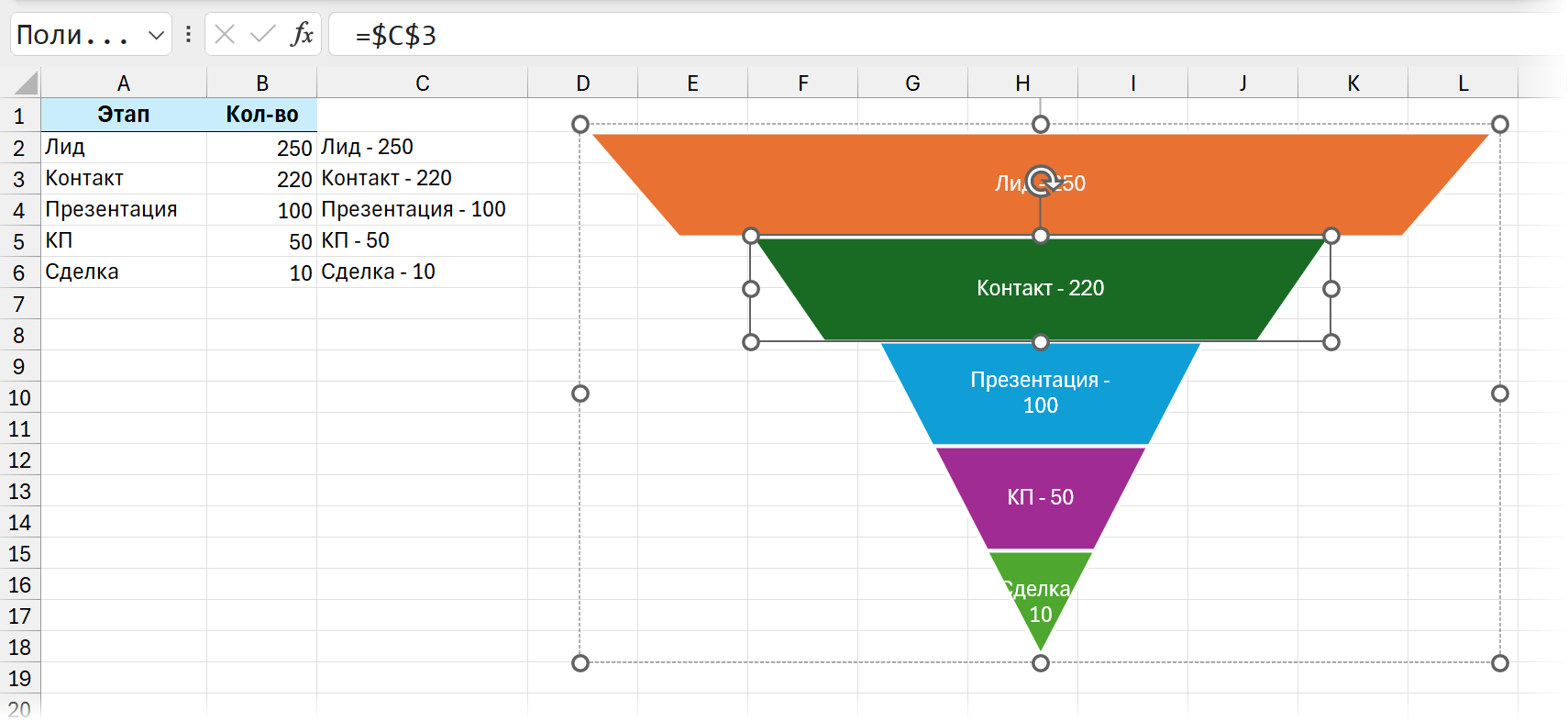Select column F header
The width and height of the screenshot is (1568, 721).
pyautogui.click(x=802, y=83)
